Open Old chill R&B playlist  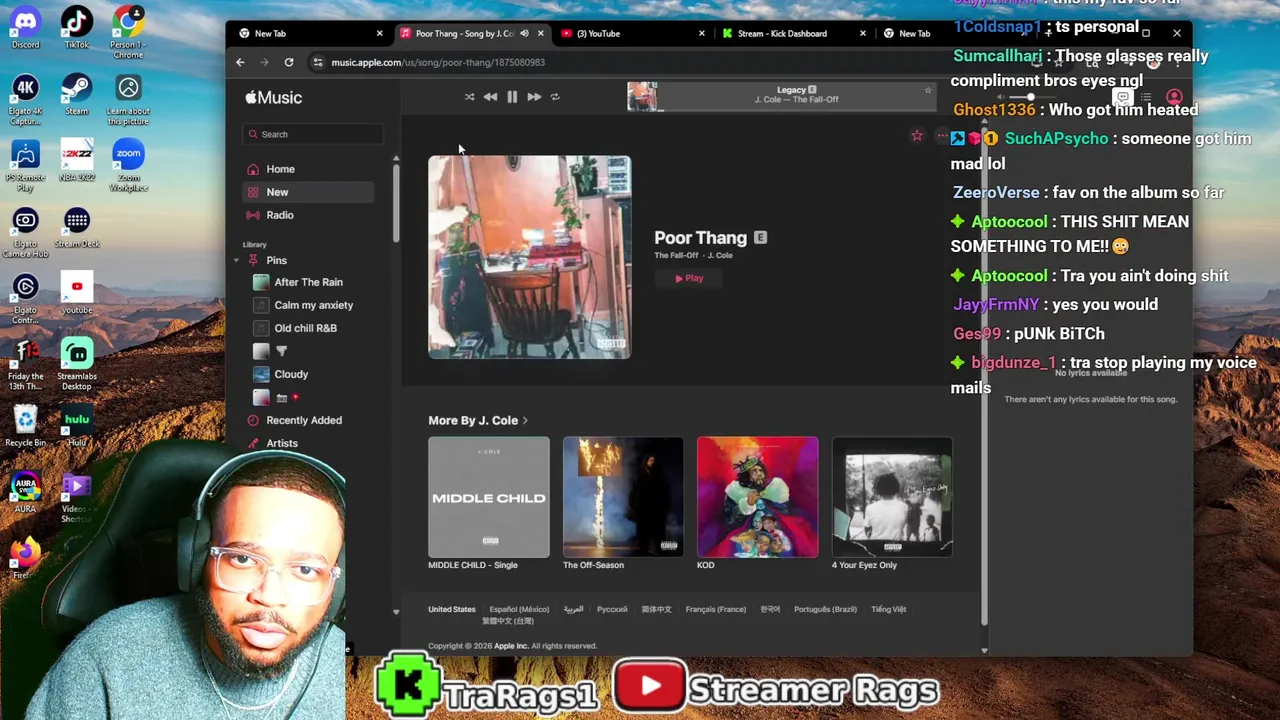pos(305,328)
